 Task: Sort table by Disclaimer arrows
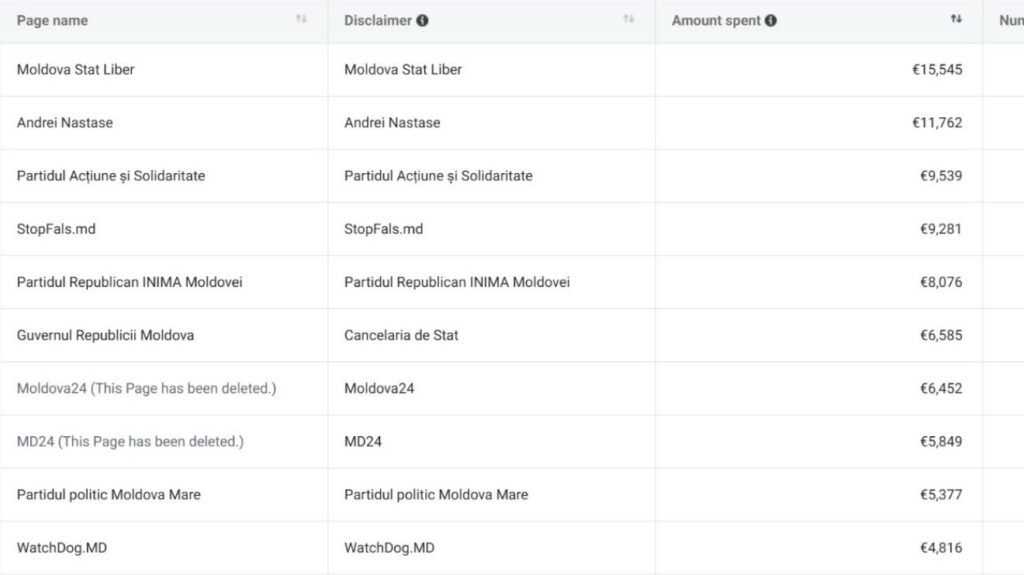[629, 19]
